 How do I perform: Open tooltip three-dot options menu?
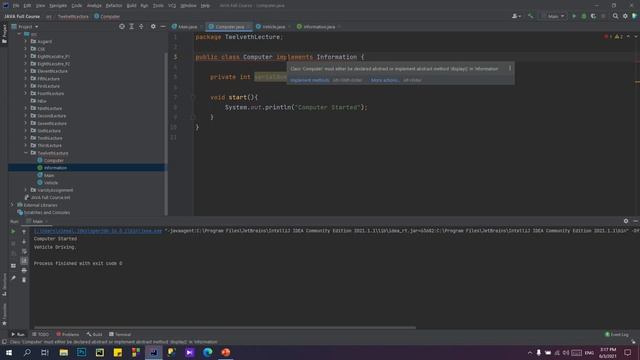click(x=510, y=69)
